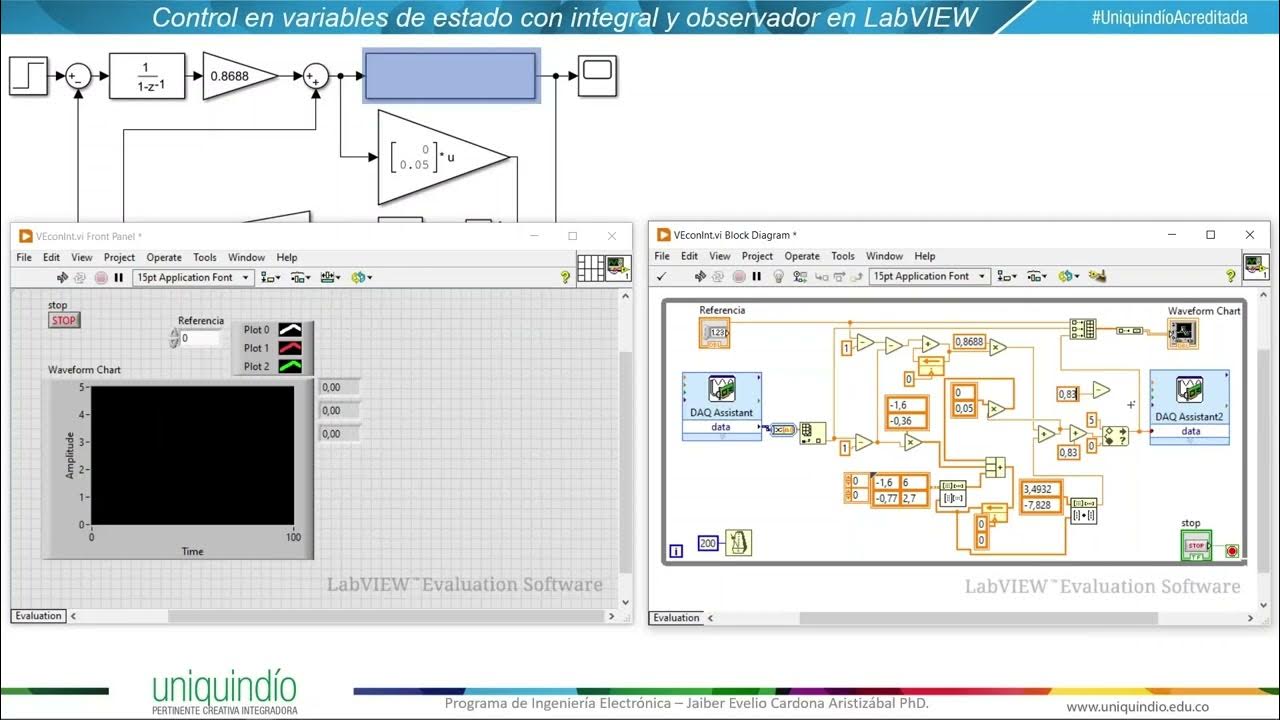Viewport: 1280px width, 720px height.
Task: Open Front Panel font dropdown 15pt Application Font
Action: (193, 278)
